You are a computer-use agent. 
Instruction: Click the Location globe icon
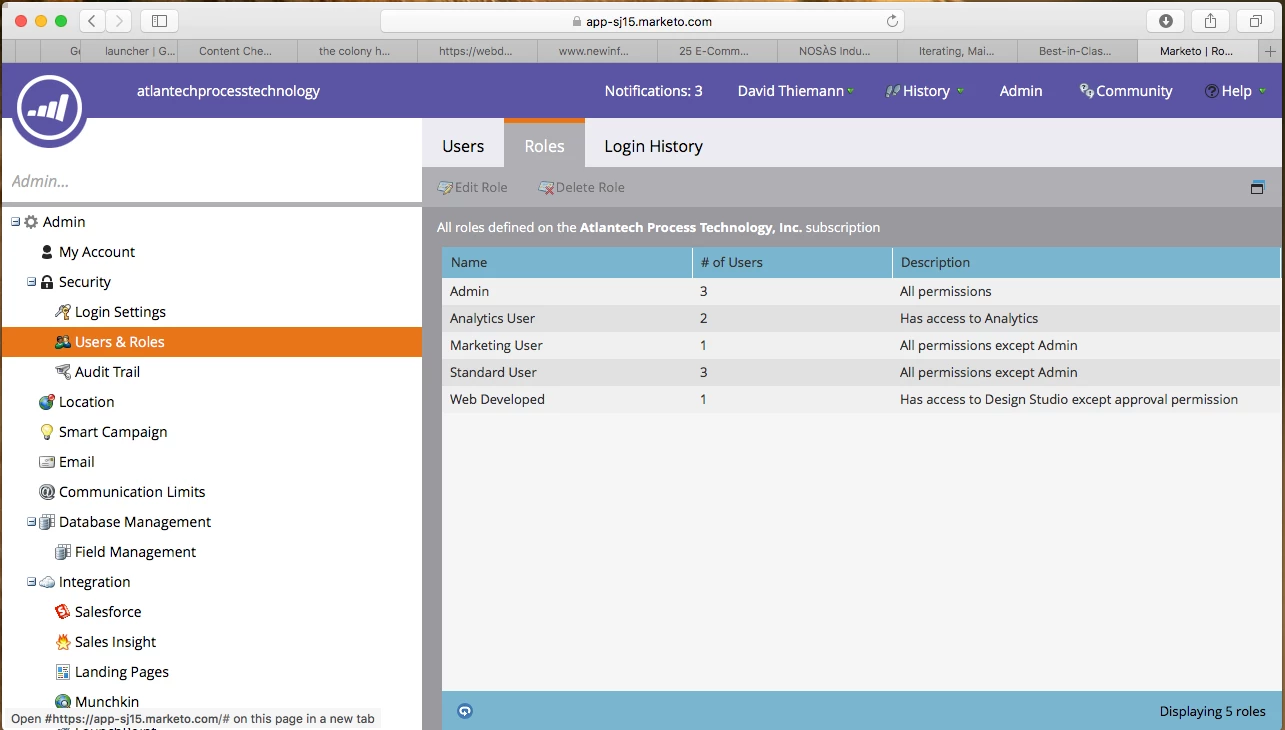tap(47, 402)
